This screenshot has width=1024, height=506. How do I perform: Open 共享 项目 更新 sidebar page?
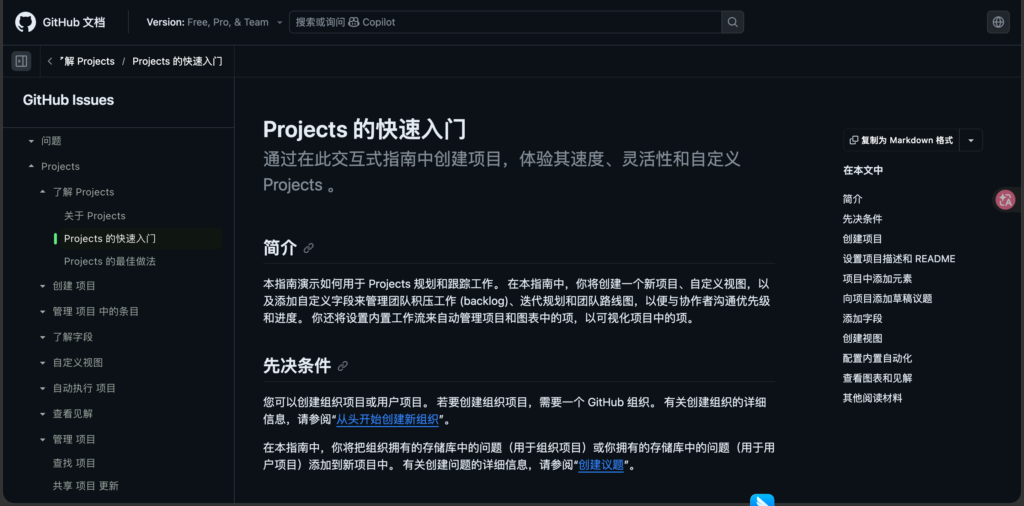tap(86, 486)
